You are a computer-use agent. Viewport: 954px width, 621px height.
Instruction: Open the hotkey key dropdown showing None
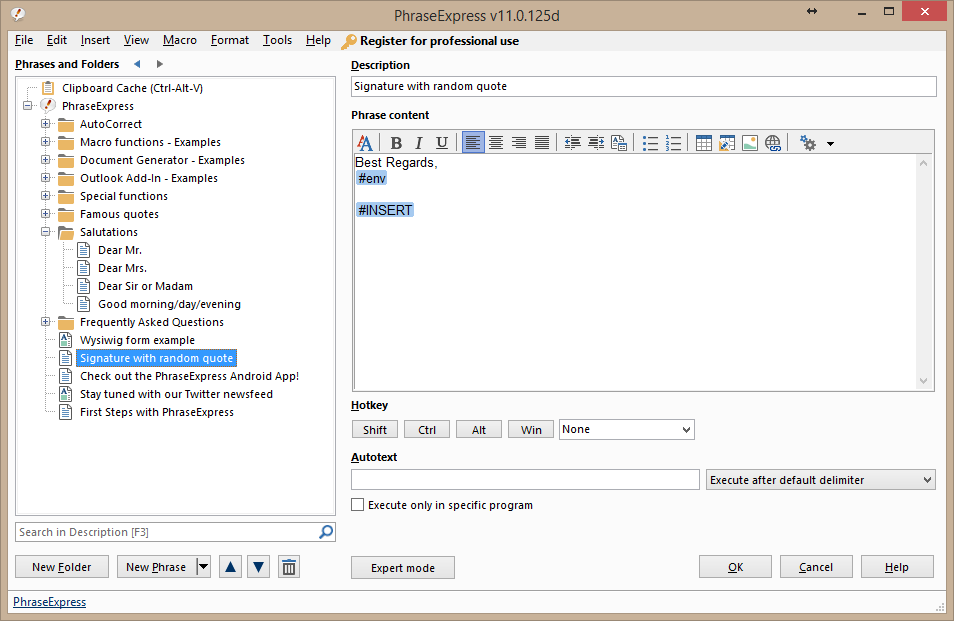coord(626,430)
